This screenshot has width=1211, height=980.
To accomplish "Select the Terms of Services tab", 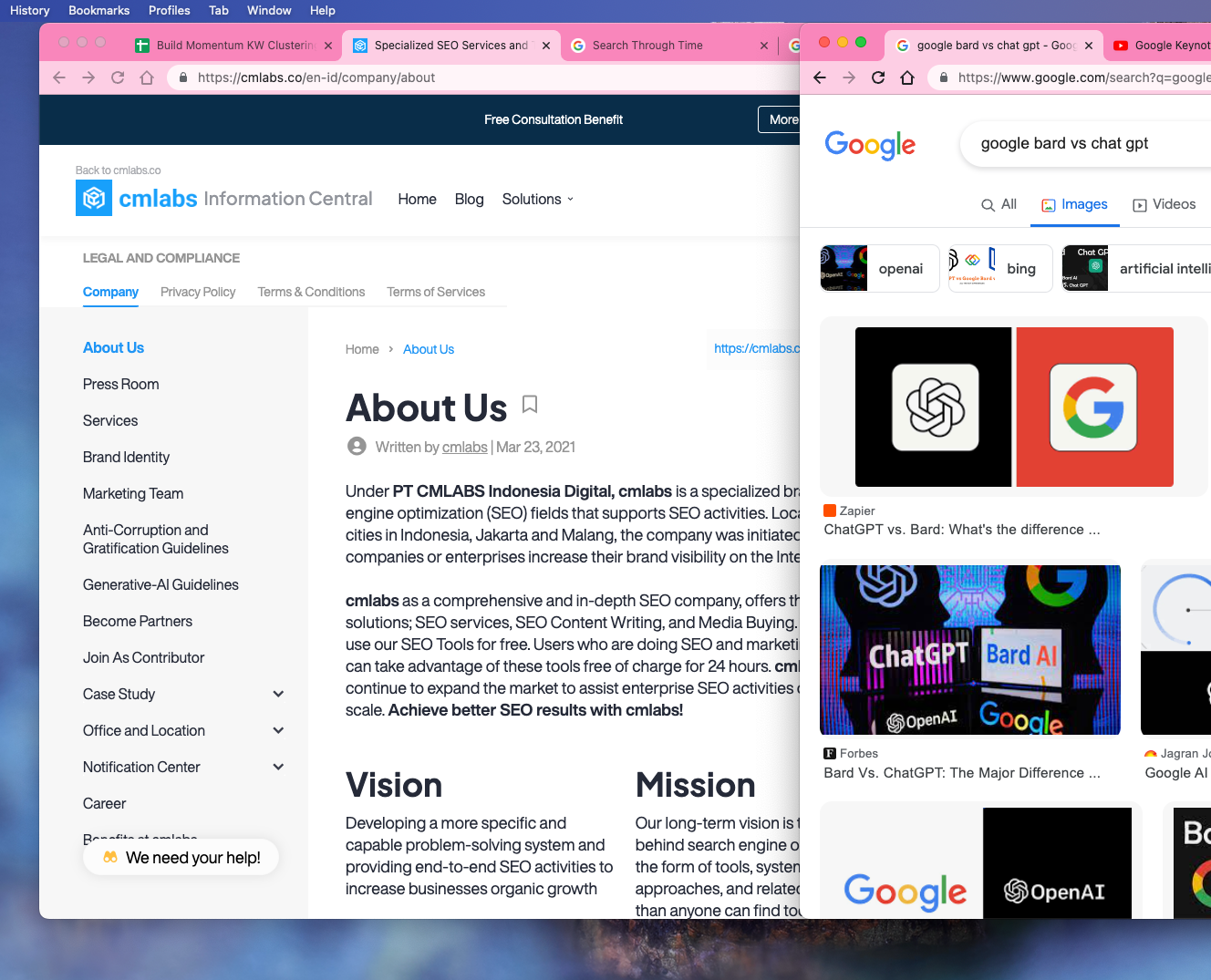I will coord(436,292).
